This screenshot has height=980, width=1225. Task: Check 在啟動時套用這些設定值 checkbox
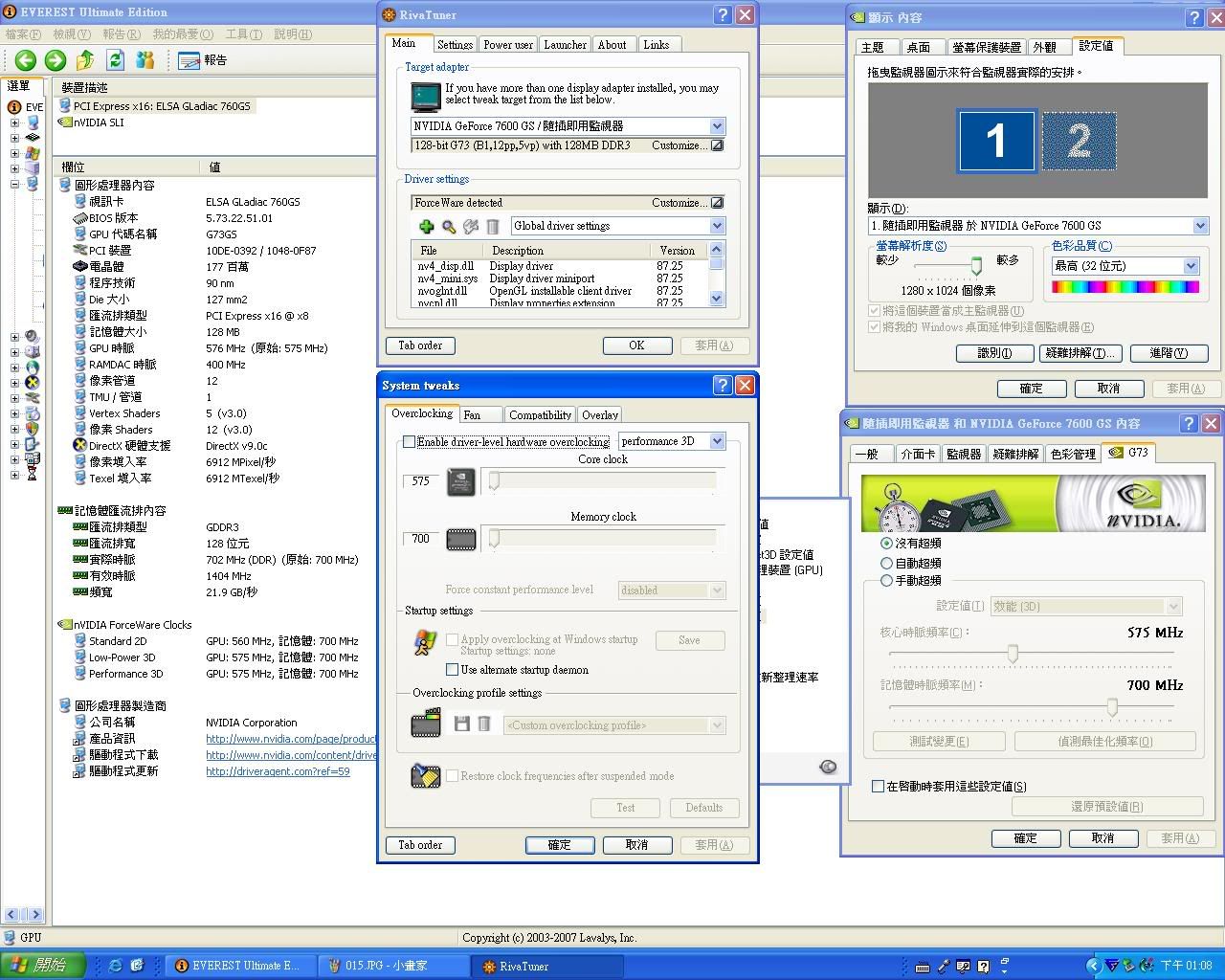[878, 787]
